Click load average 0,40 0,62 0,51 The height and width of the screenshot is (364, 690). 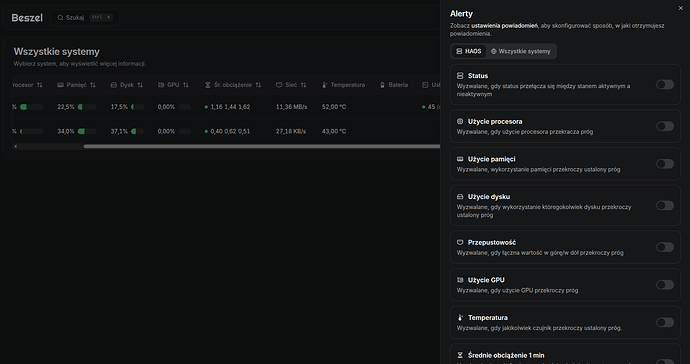[230, 131]
